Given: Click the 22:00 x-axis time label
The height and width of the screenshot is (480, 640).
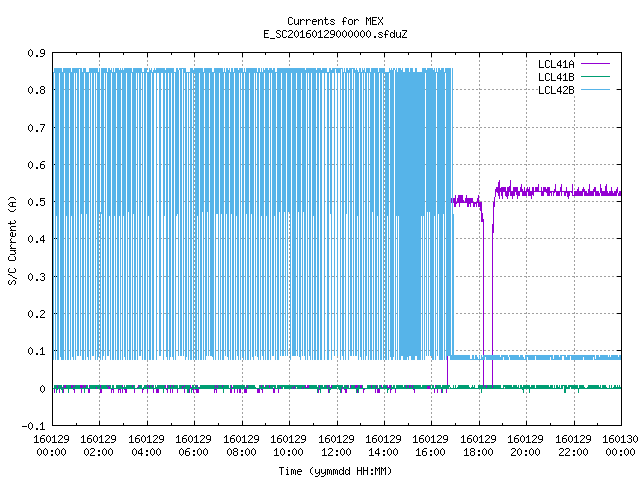Looking at the screenshot, I should coord(573,452).
